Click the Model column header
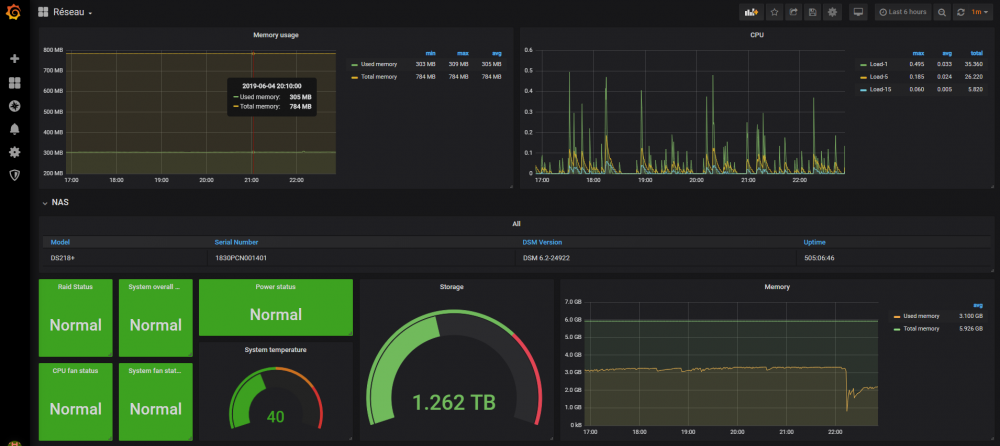The image size is (1000, 446). click(60, 242)
